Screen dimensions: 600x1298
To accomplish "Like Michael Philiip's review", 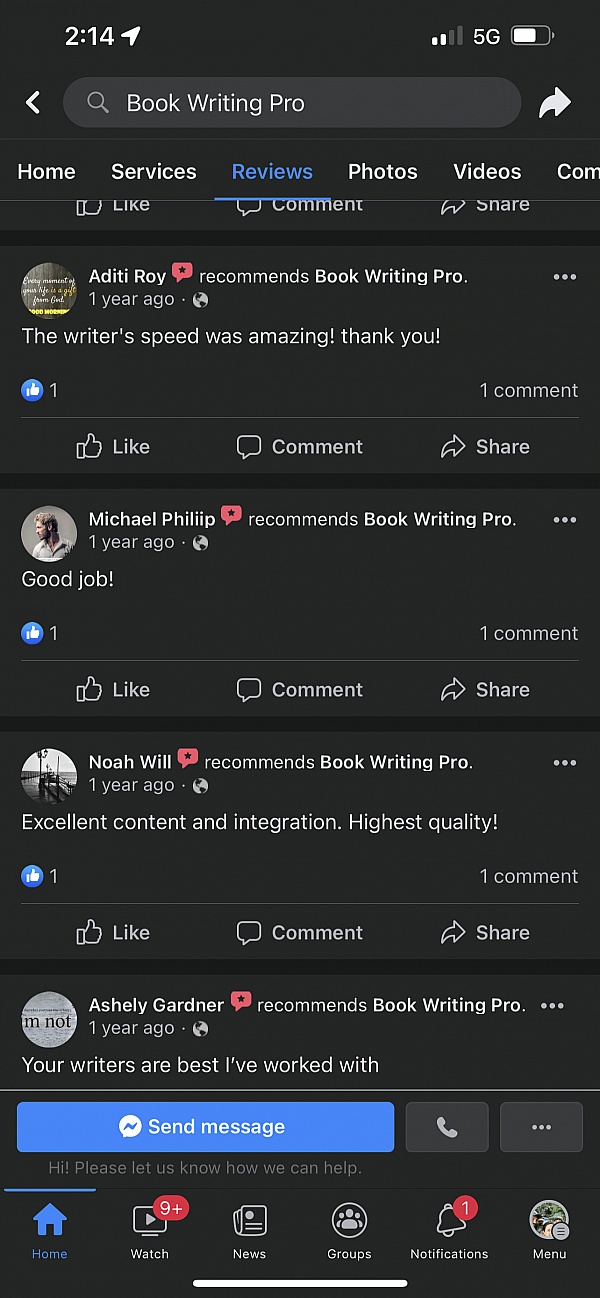I will click(113, 690).
